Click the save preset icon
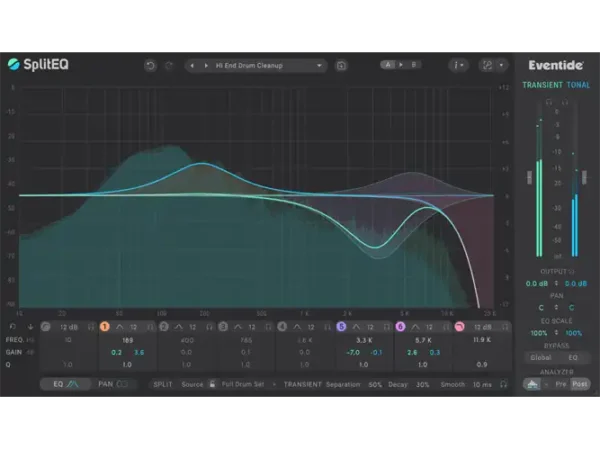 click(x=341, y=66)
